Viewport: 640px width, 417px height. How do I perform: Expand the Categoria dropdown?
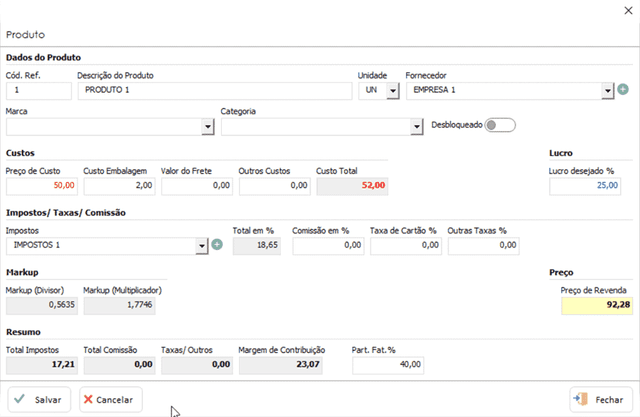416,127
